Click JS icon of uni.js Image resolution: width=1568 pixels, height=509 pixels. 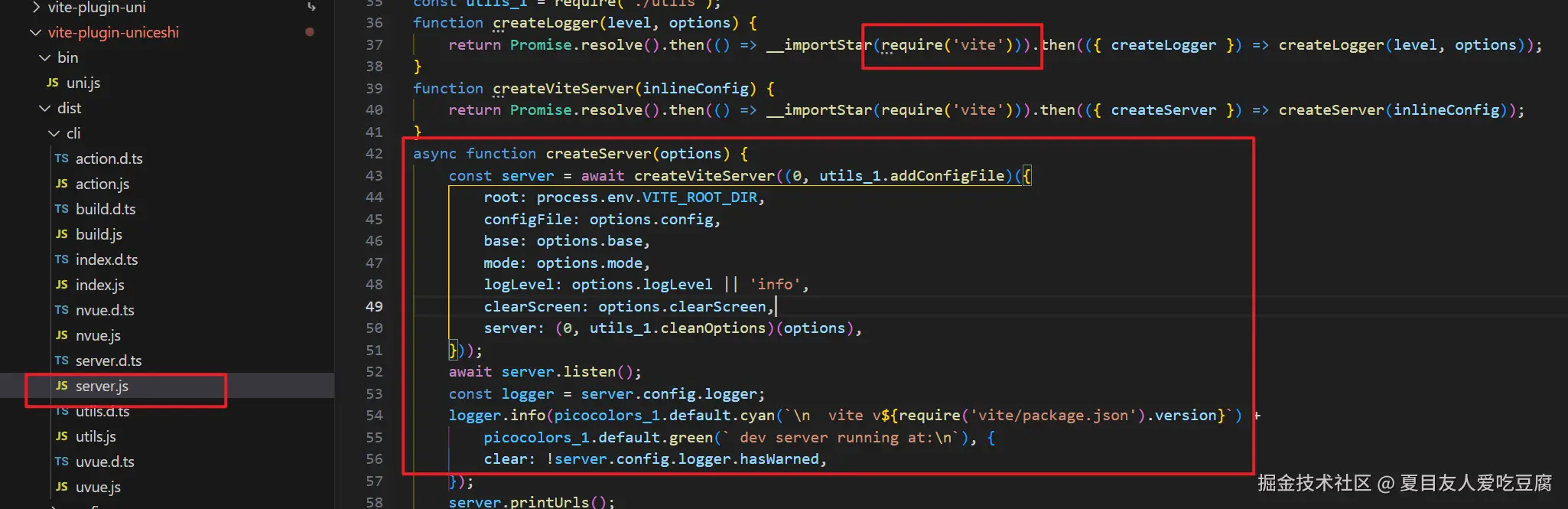53,83
